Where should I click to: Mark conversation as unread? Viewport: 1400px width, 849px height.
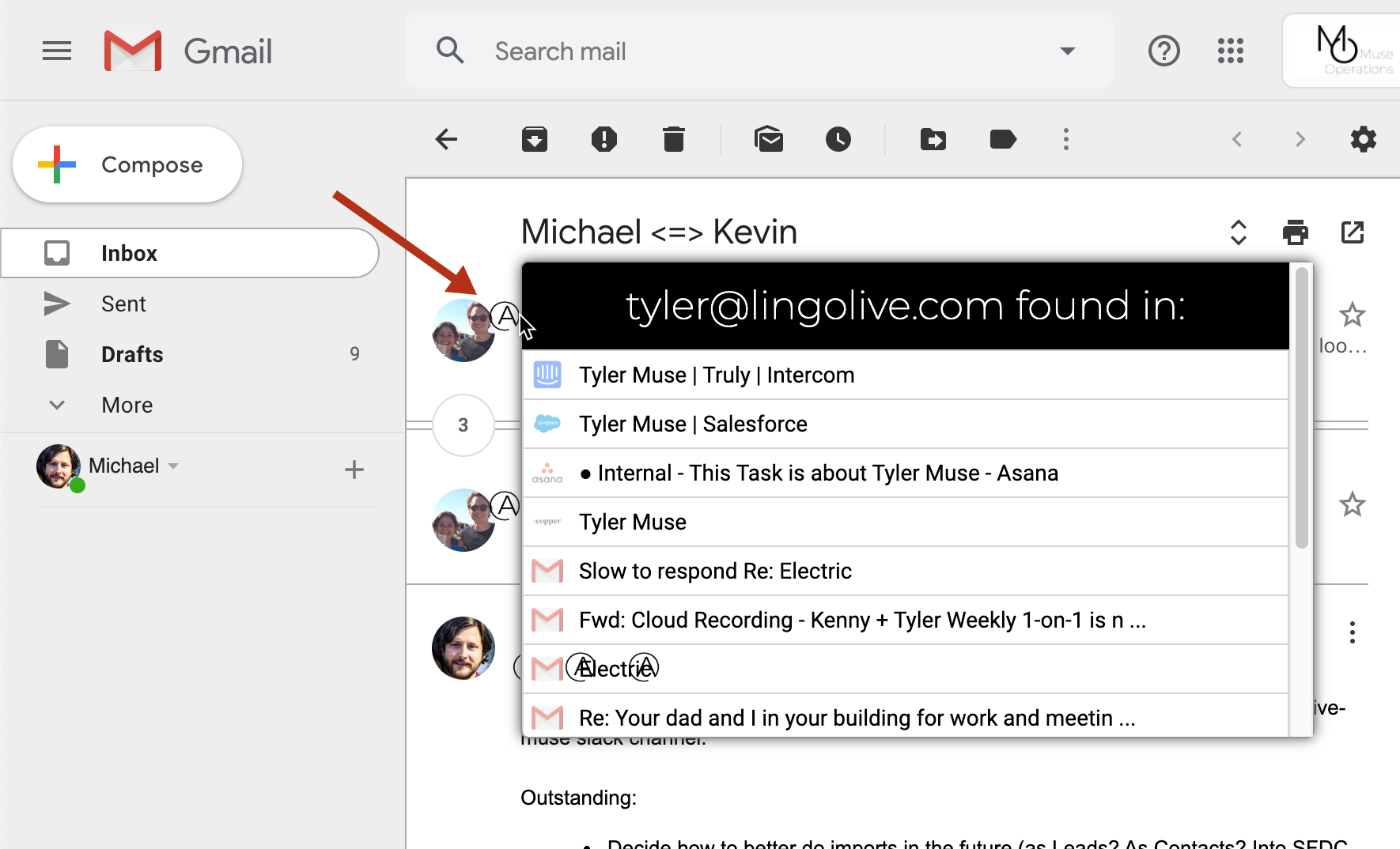pyautogui.click(x=769, y=140)
